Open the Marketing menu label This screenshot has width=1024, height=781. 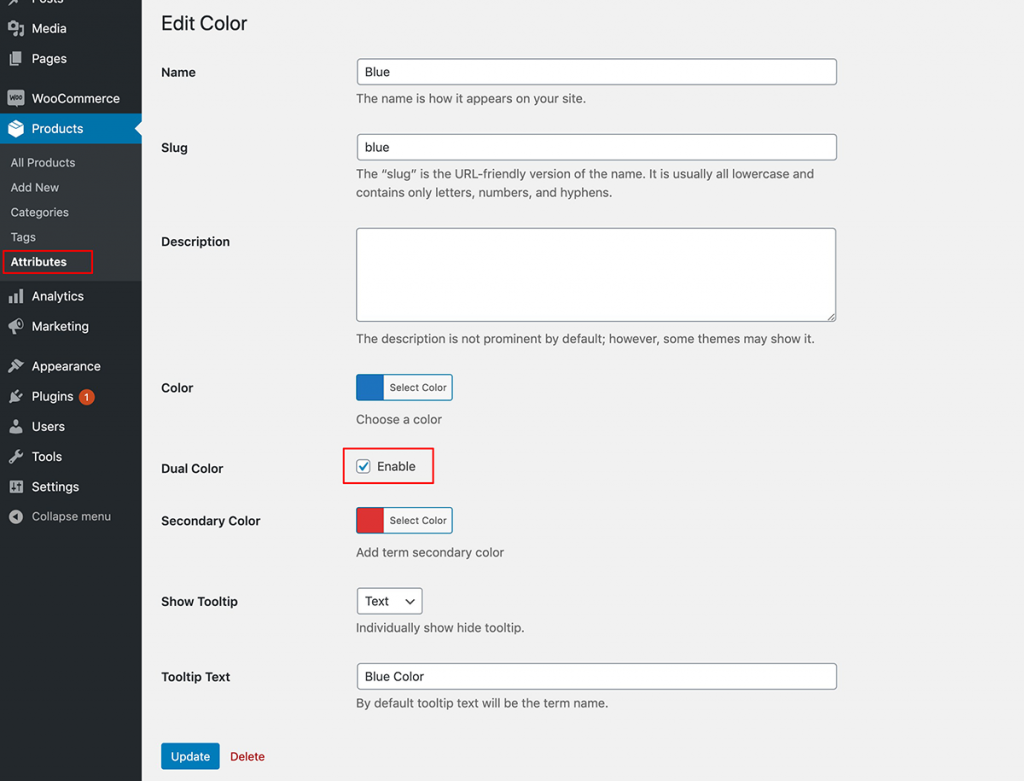click(60, 327)
